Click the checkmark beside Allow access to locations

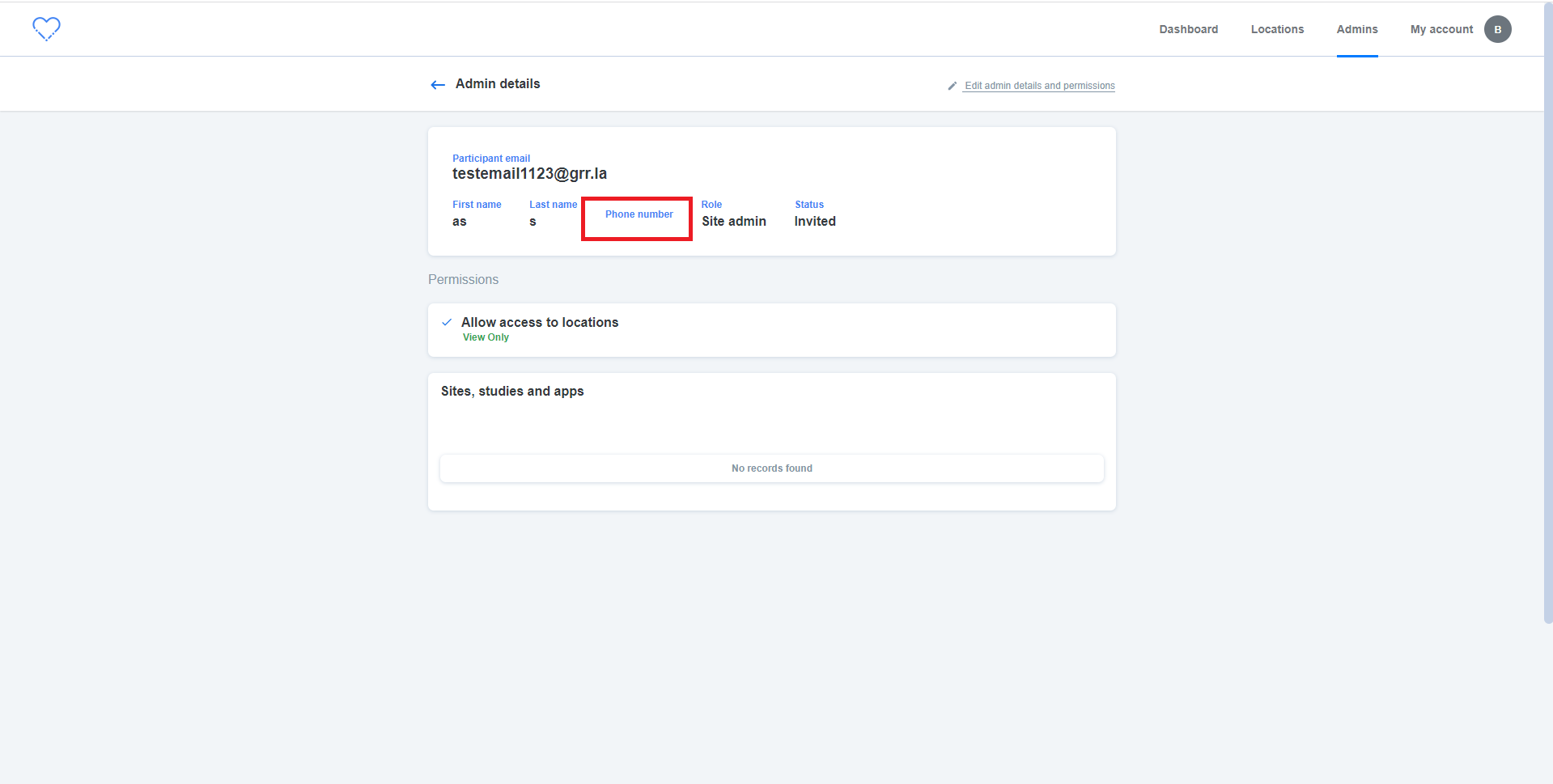click(447, 322)
